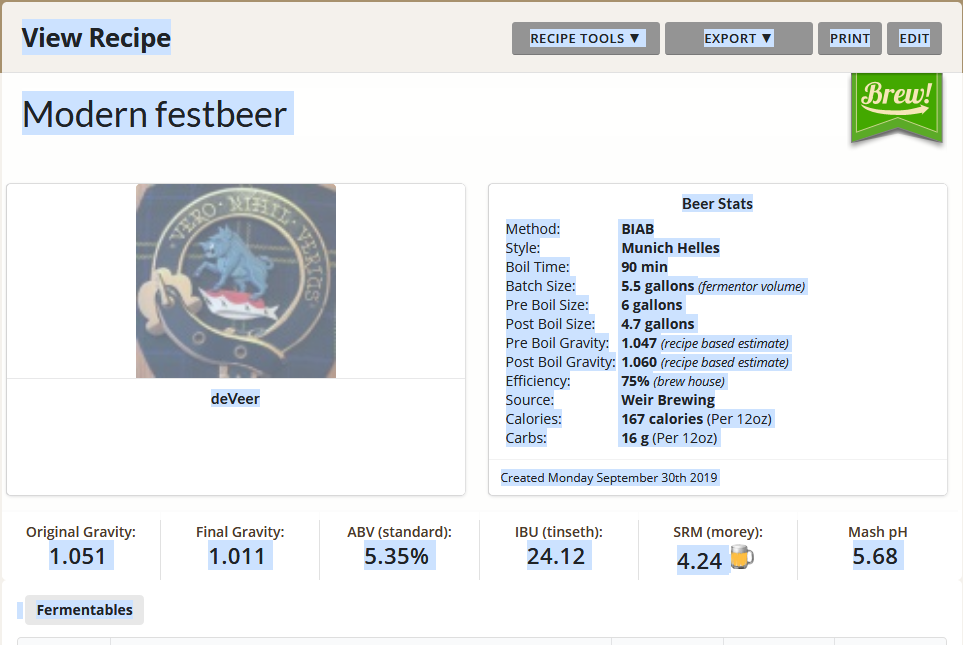Open the deVeer crest avatar image
Viewport: 963px width, 645px height.
pos(236,281)
